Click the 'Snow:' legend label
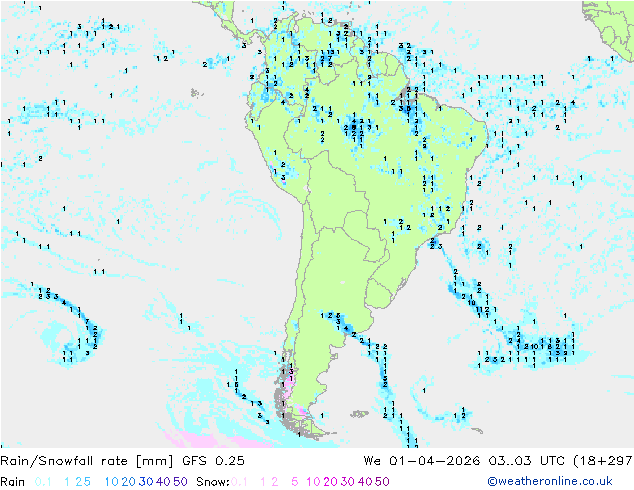This screenshot has height=490, width=634. 213,482
